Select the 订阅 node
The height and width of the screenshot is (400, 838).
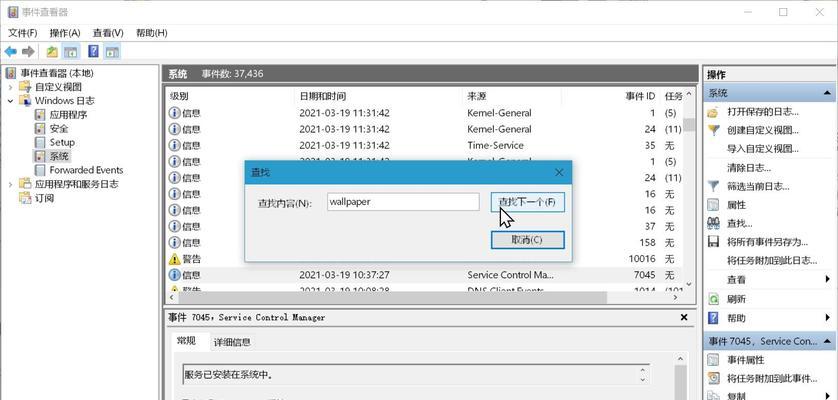(44, 198)
